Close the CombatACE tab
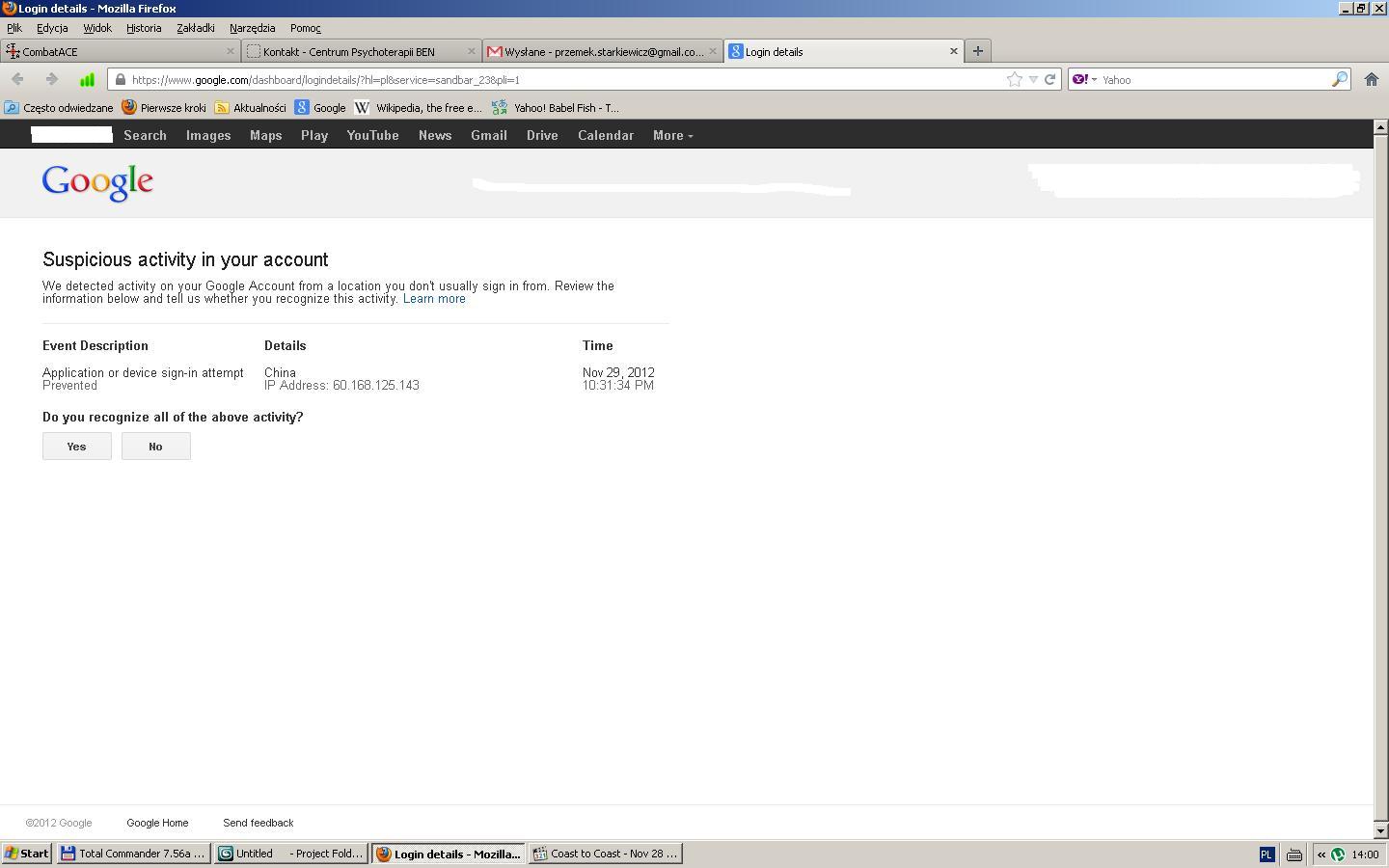The image size is (1389, 868). coord(231,51)
